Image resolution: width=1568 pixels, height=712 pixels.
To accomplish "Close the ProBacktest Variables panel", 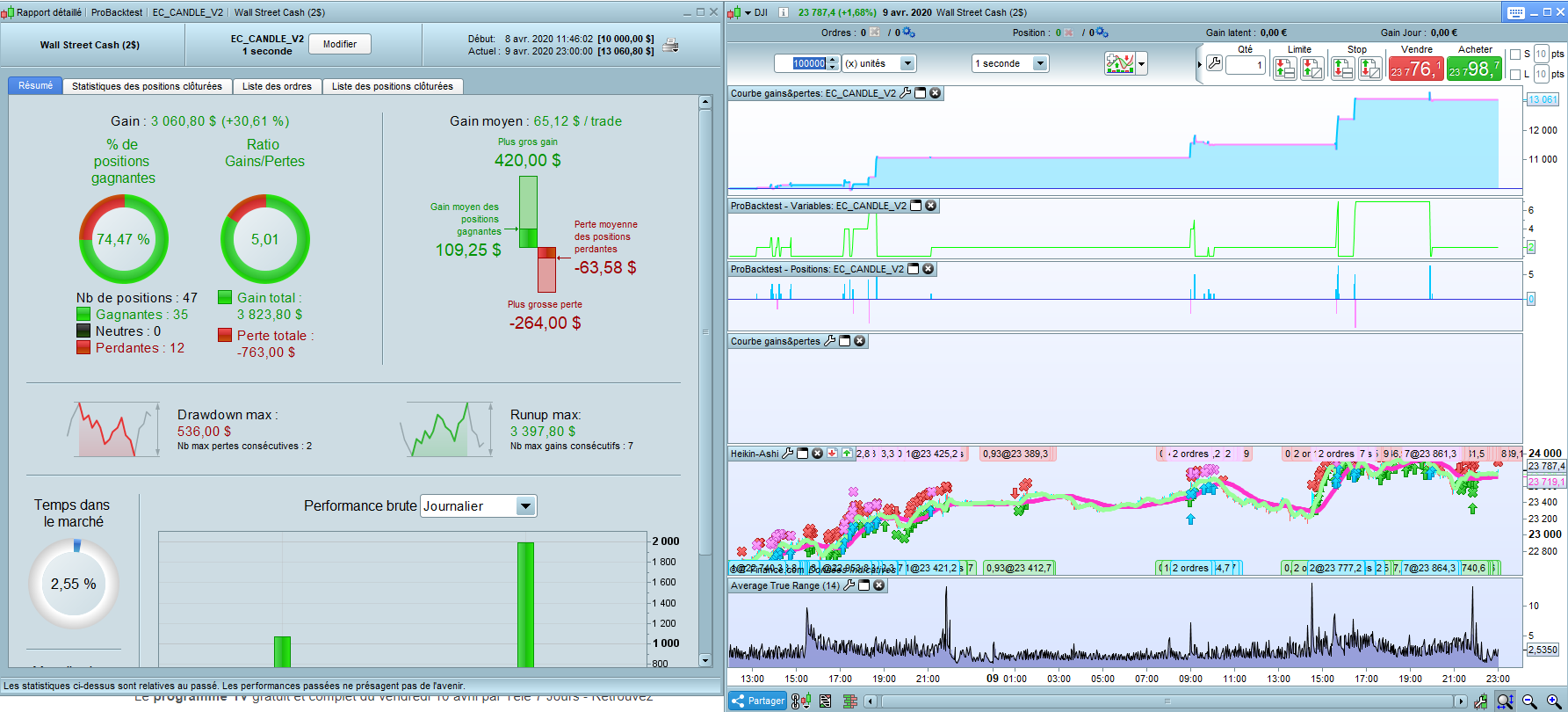I will click(931, 206).
